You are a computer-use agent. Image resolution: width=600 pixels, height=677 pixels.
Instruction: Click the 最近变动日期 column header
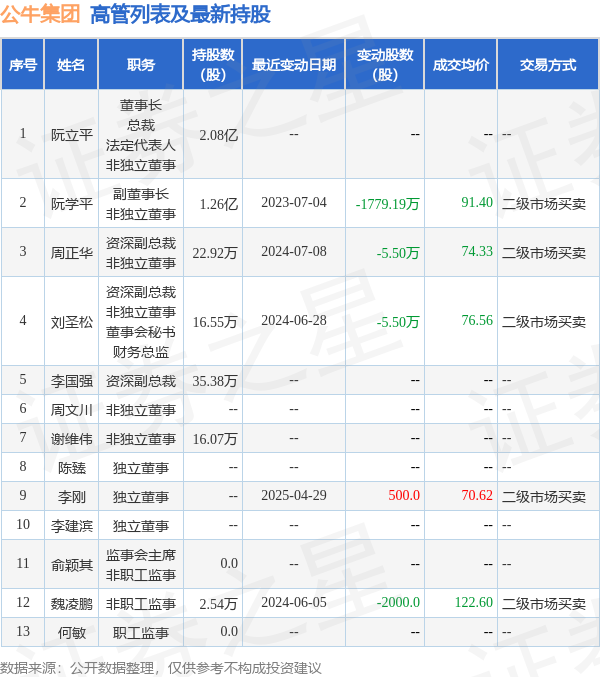click(x=294, y=65)
